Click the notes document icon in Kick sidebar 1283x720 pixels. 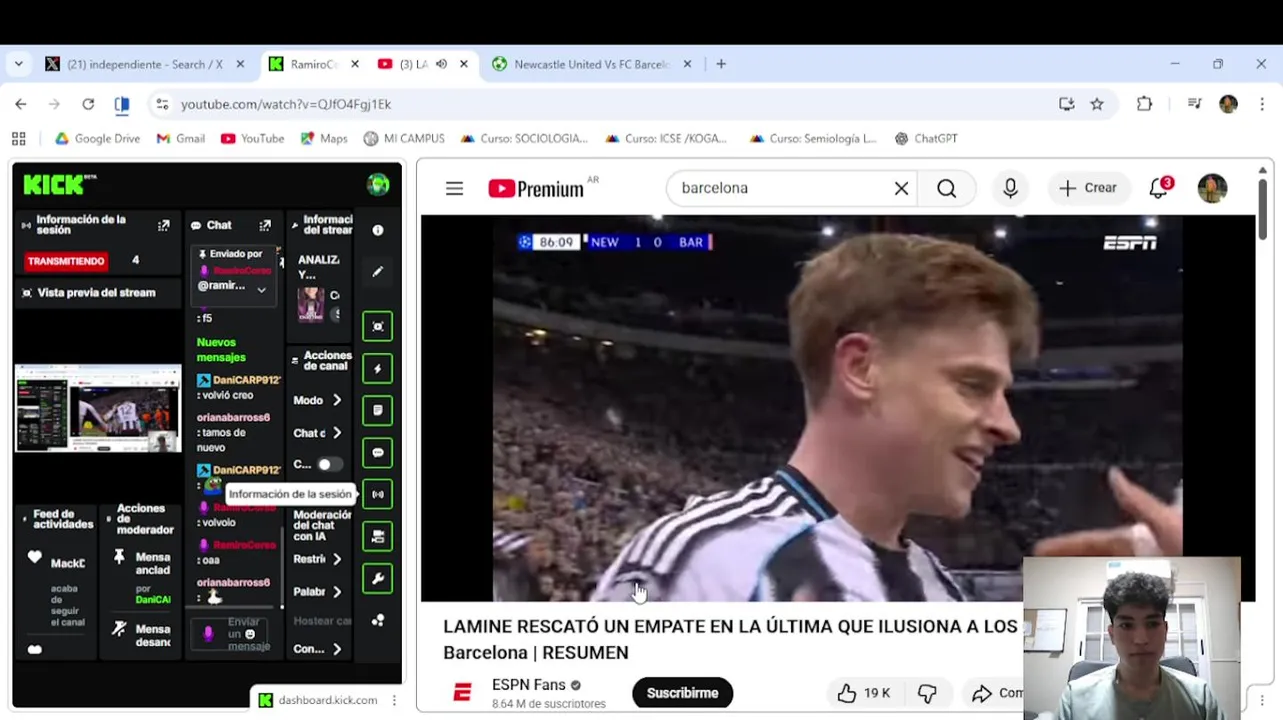pos(378,410)
